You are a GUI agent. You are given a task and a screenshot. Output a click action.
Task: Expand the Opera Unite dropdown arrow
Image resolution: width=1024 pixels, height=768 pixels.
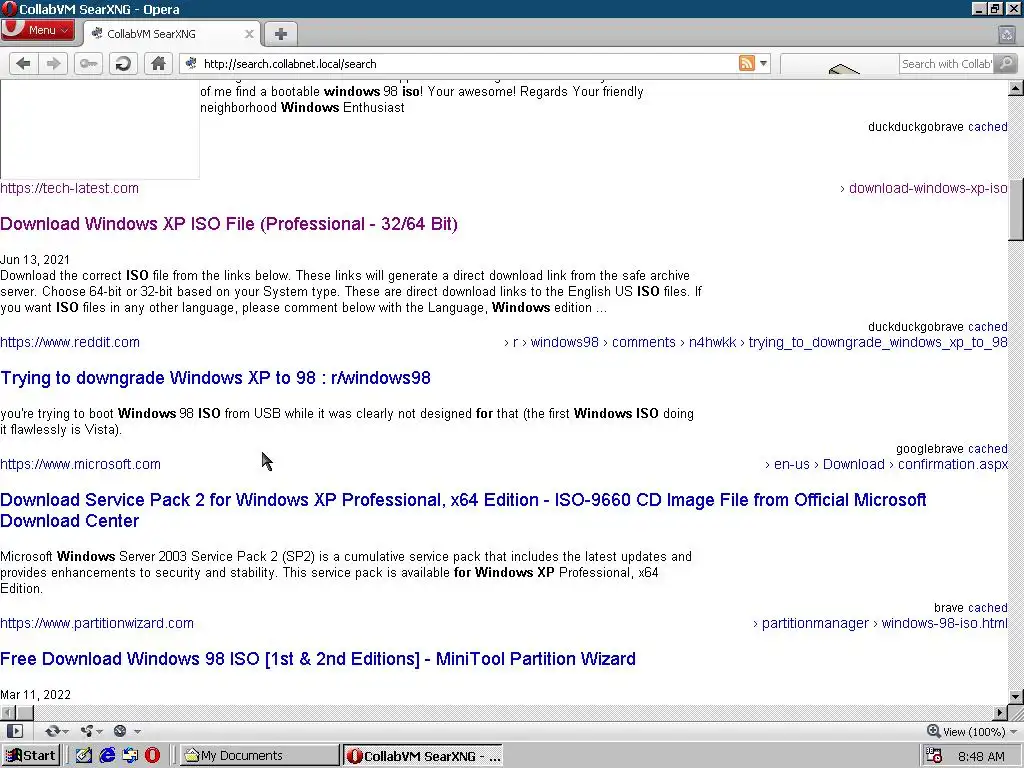[99, 731]
